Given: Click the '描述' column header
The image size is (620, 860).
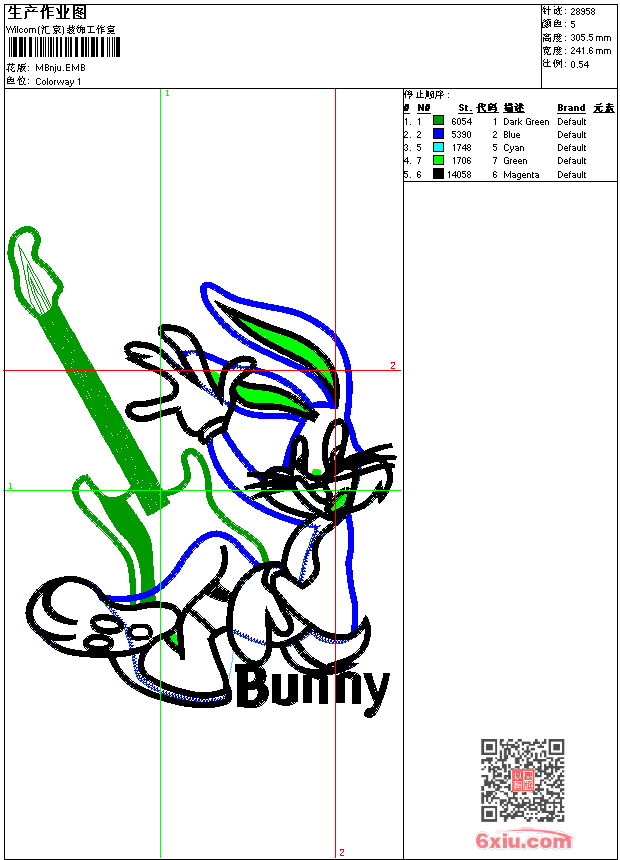Looking at the screenshot, I should 514,108.
